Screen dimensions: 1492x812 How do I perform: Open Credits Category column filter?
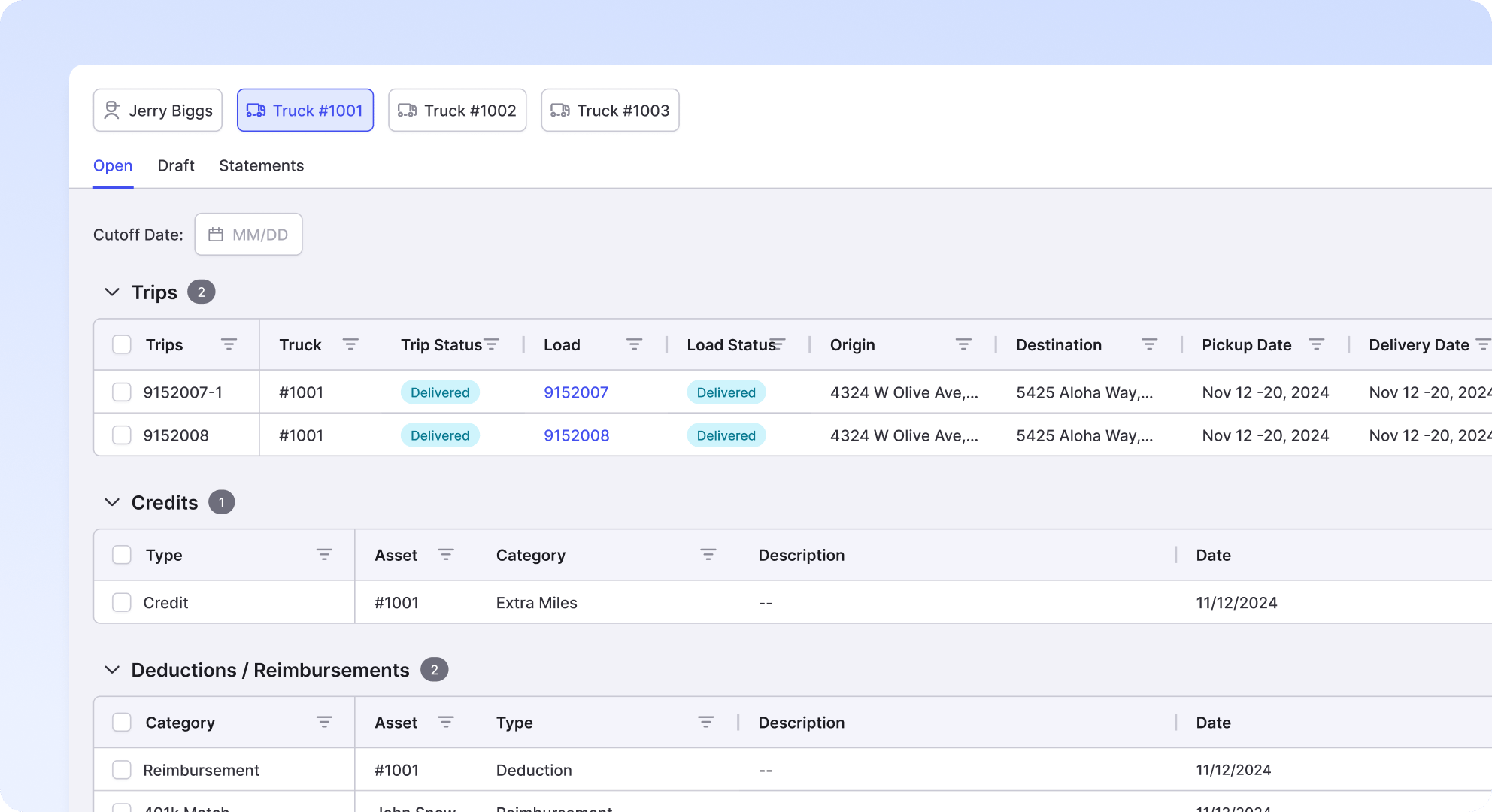pos(708,555)
